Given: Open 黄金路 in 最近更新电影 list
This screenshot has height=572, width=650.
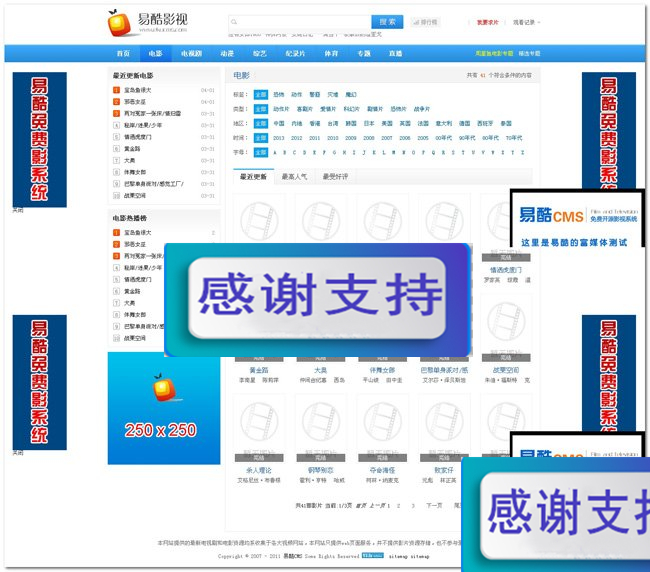Looking at the screenshot, I should 132,148.
